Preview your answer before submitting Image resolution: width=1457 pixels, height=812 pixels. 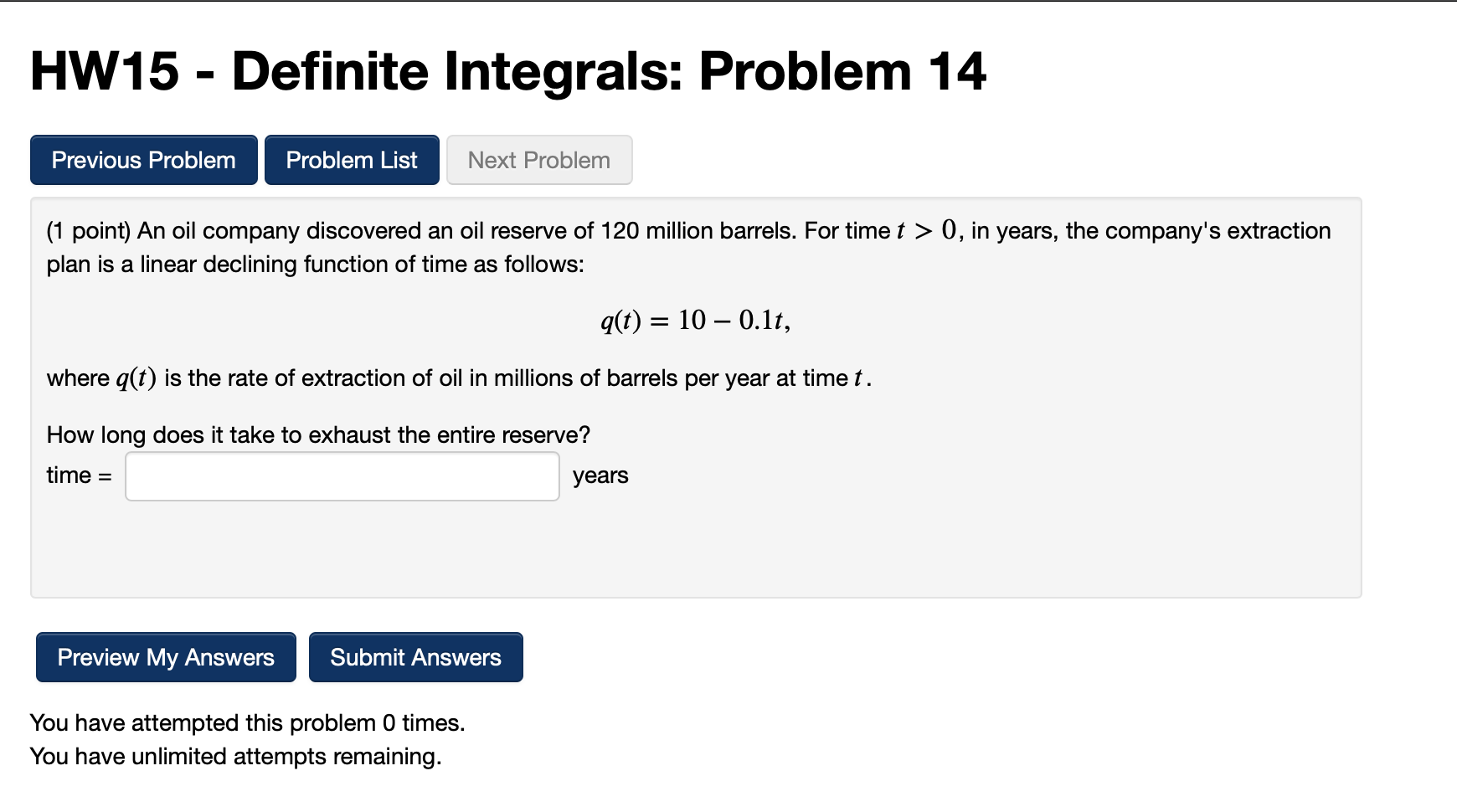[x=165, y=657]
